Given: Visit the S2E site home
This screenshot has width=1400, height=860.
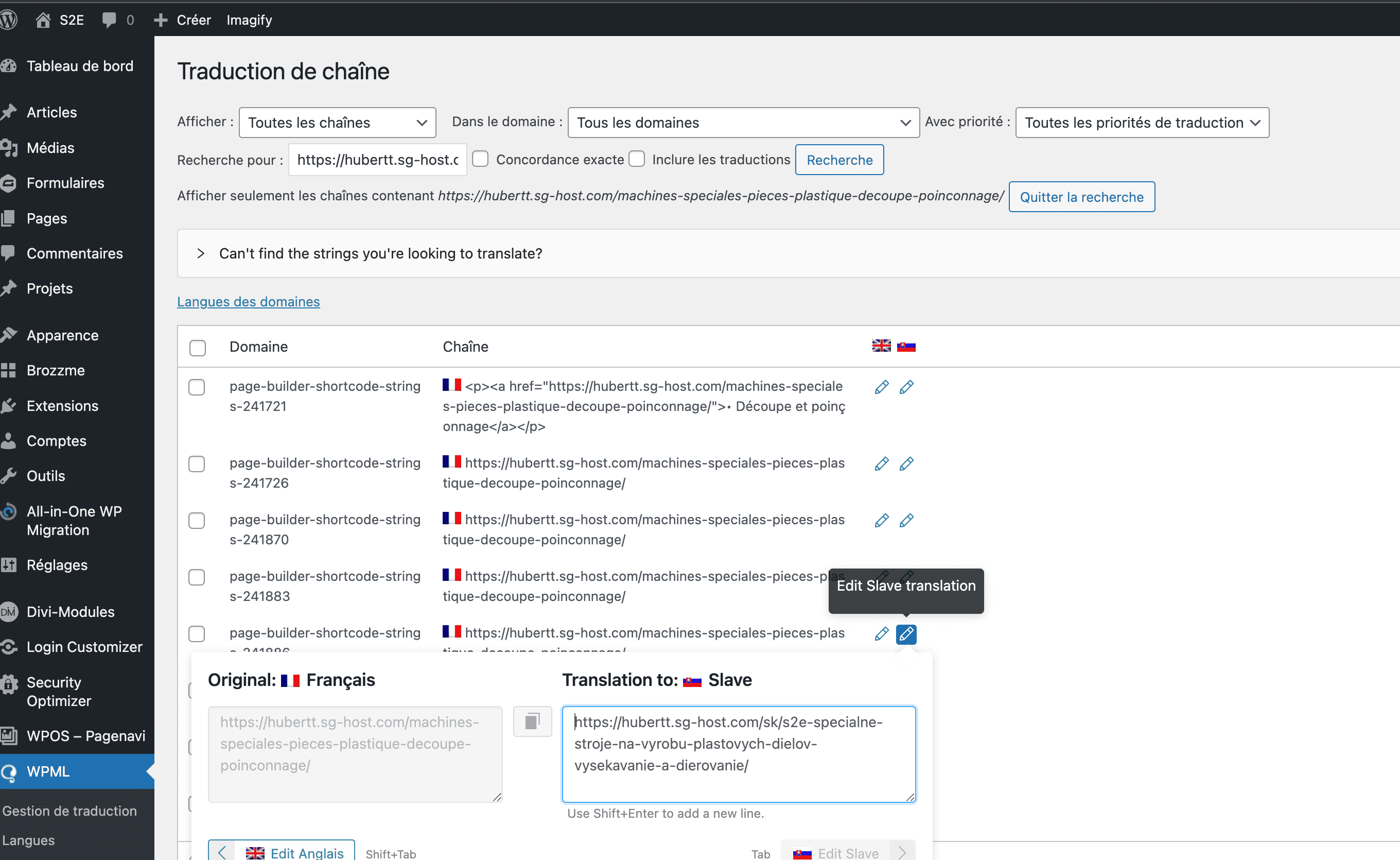Looking at the screenshot, I should tap(60, 20).
